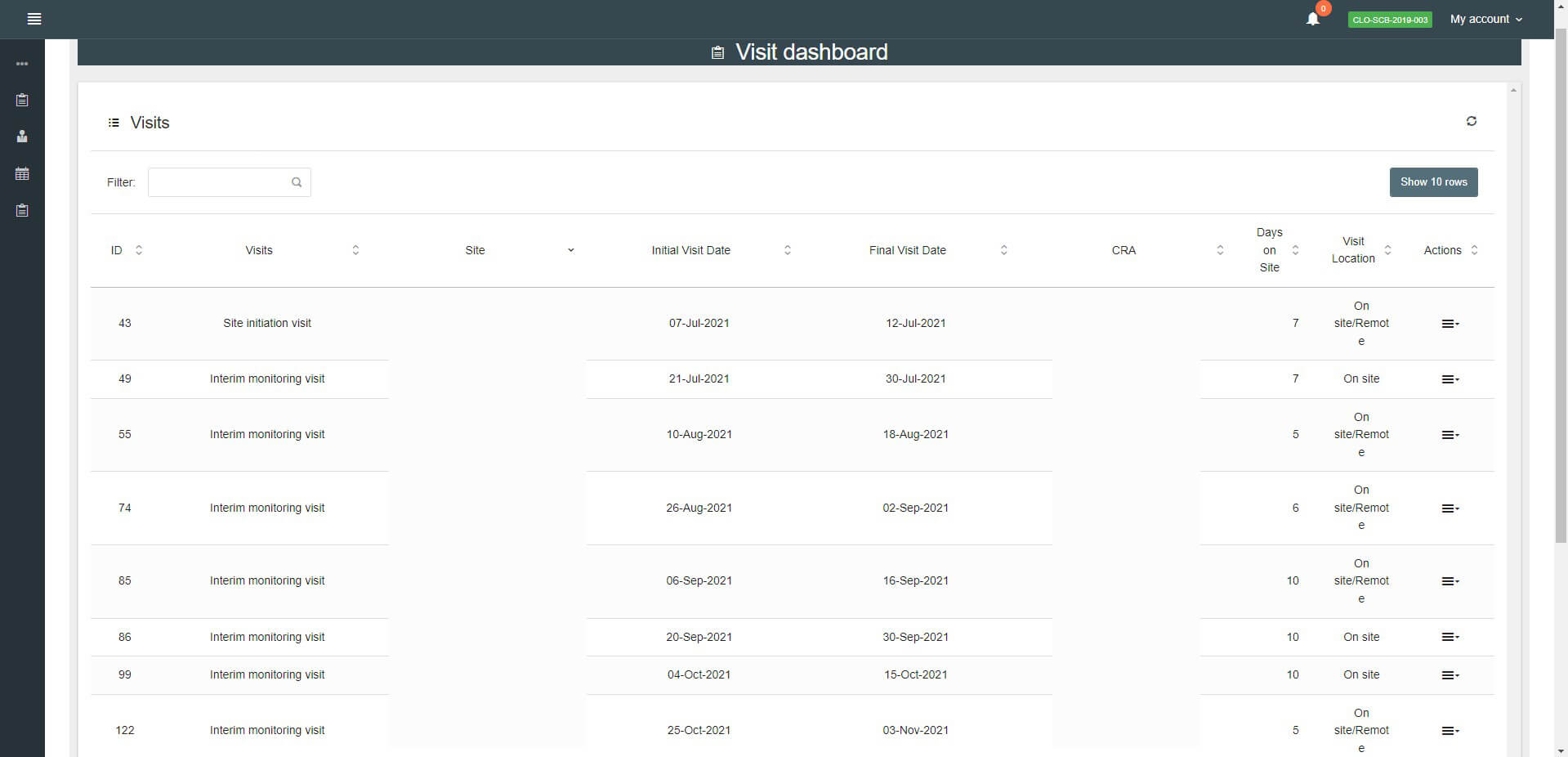1568x757 pixels.
Task: Open actions menu for visit 43
Action: [x=1450, y=324]
